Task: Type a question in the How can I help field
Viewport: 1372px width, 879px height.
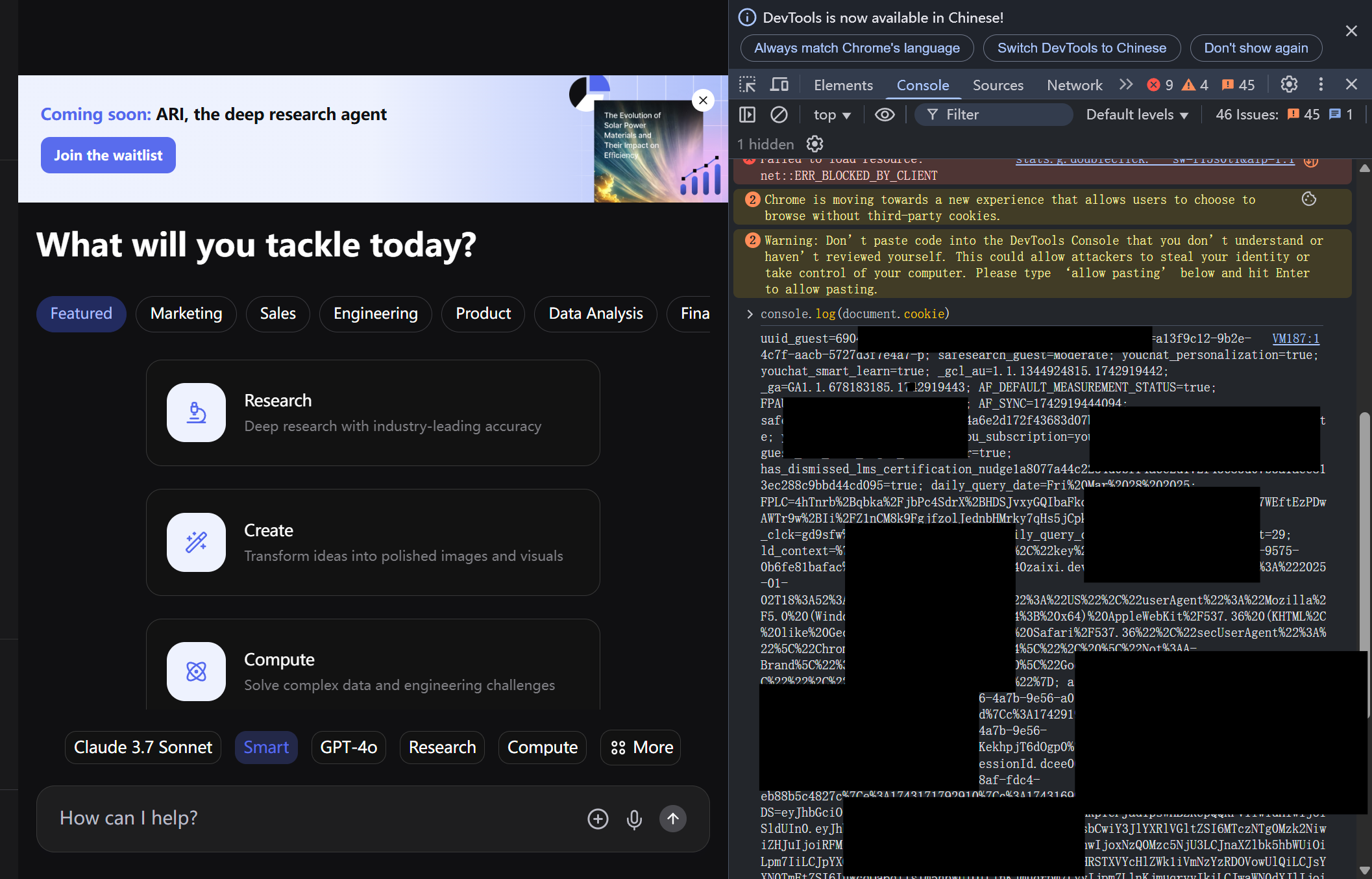Action: [292, 819]
